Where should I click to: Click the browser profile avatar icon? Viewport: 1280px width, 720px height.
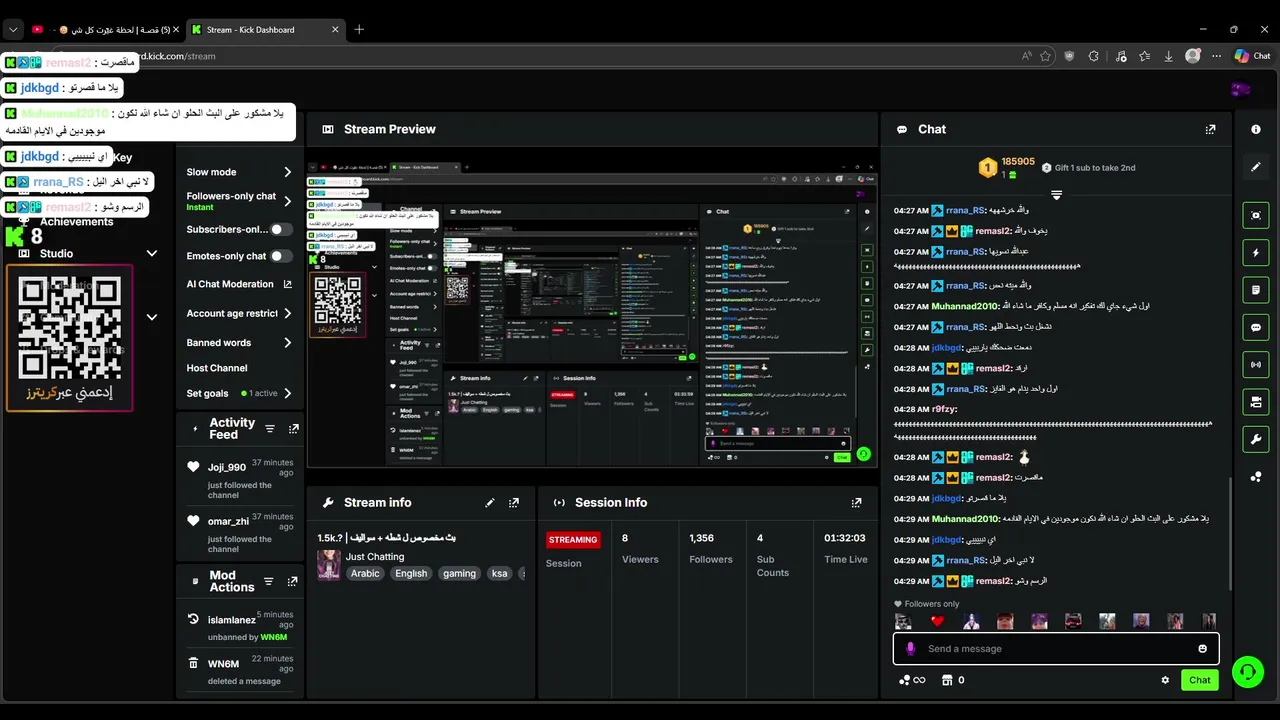[x=1193, y=56]
